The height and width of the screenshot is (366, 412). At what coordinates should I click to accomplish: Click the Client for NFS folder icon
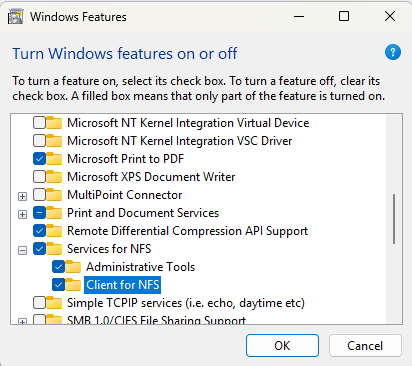(73, 285)
